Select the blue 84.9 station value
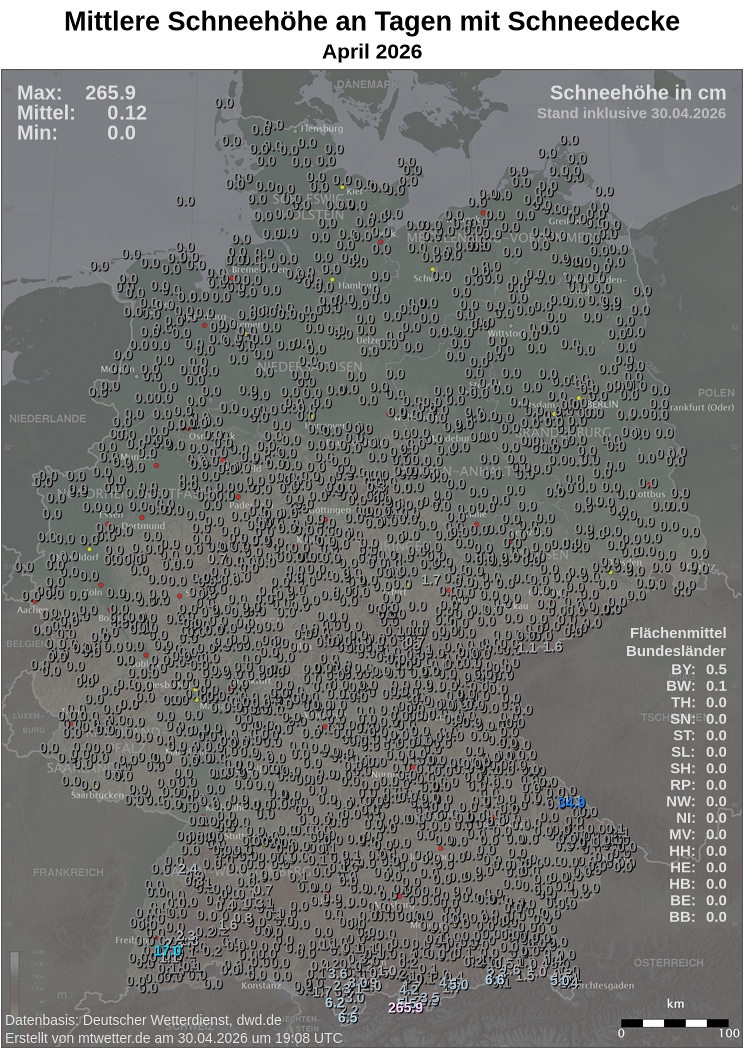 pyautogui.click(x=572, y=802)
